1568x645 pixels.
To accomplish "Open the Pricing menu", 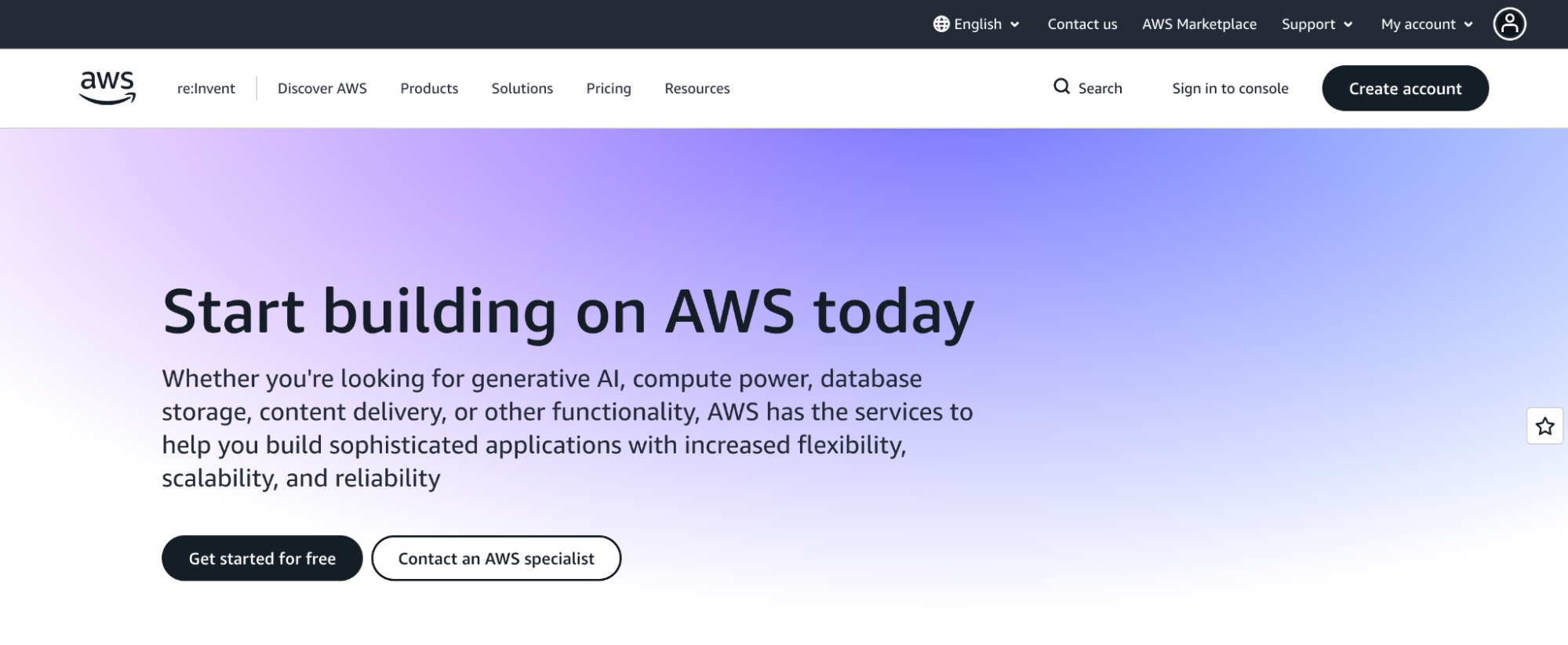I will coord(609,88).
